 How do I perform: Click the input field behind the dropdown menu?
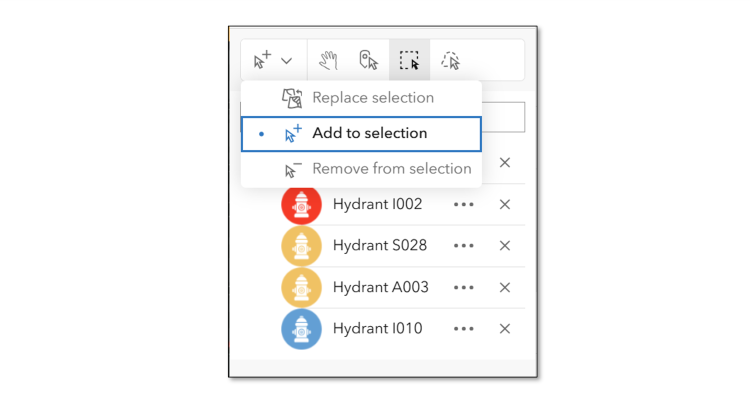pyautogui.click(x=503, y=117)
